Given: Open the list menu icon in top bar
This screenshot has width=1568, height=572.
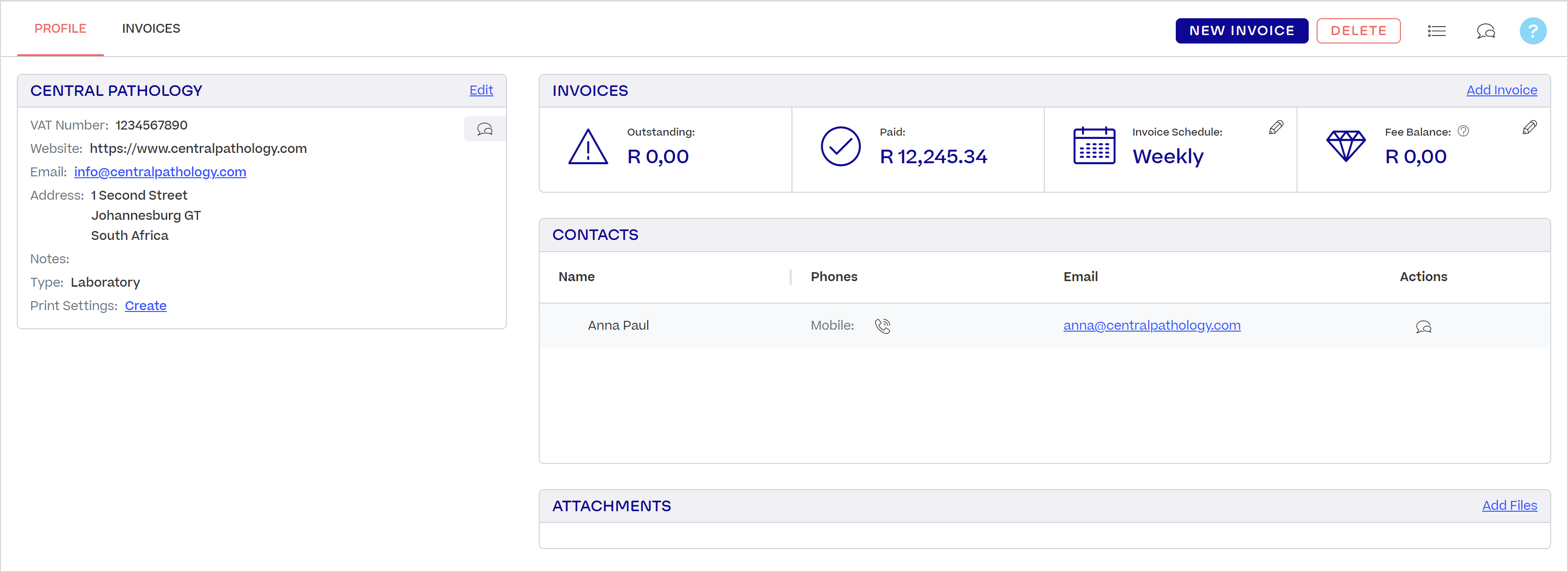Looking at the screenshot, I should pos(1436,31).
